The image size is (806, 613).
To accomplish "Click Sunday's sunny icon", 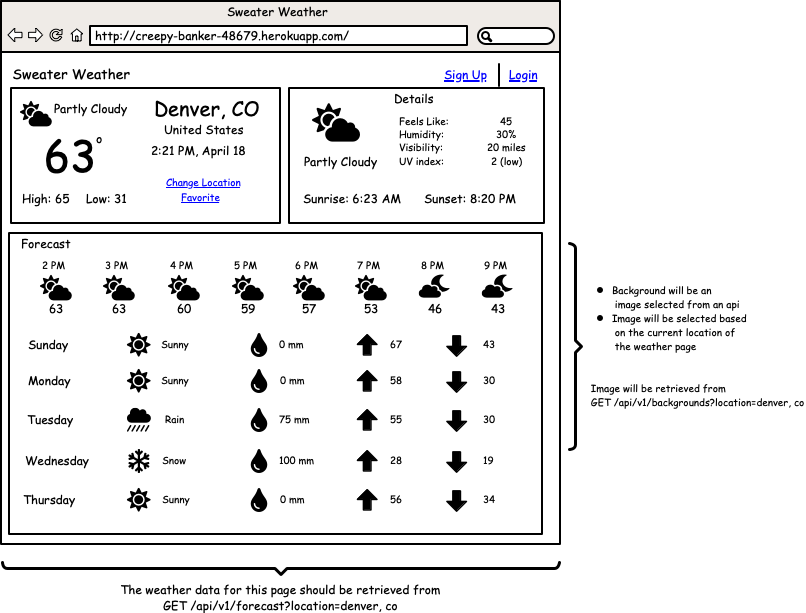I will tap(138, 345).
